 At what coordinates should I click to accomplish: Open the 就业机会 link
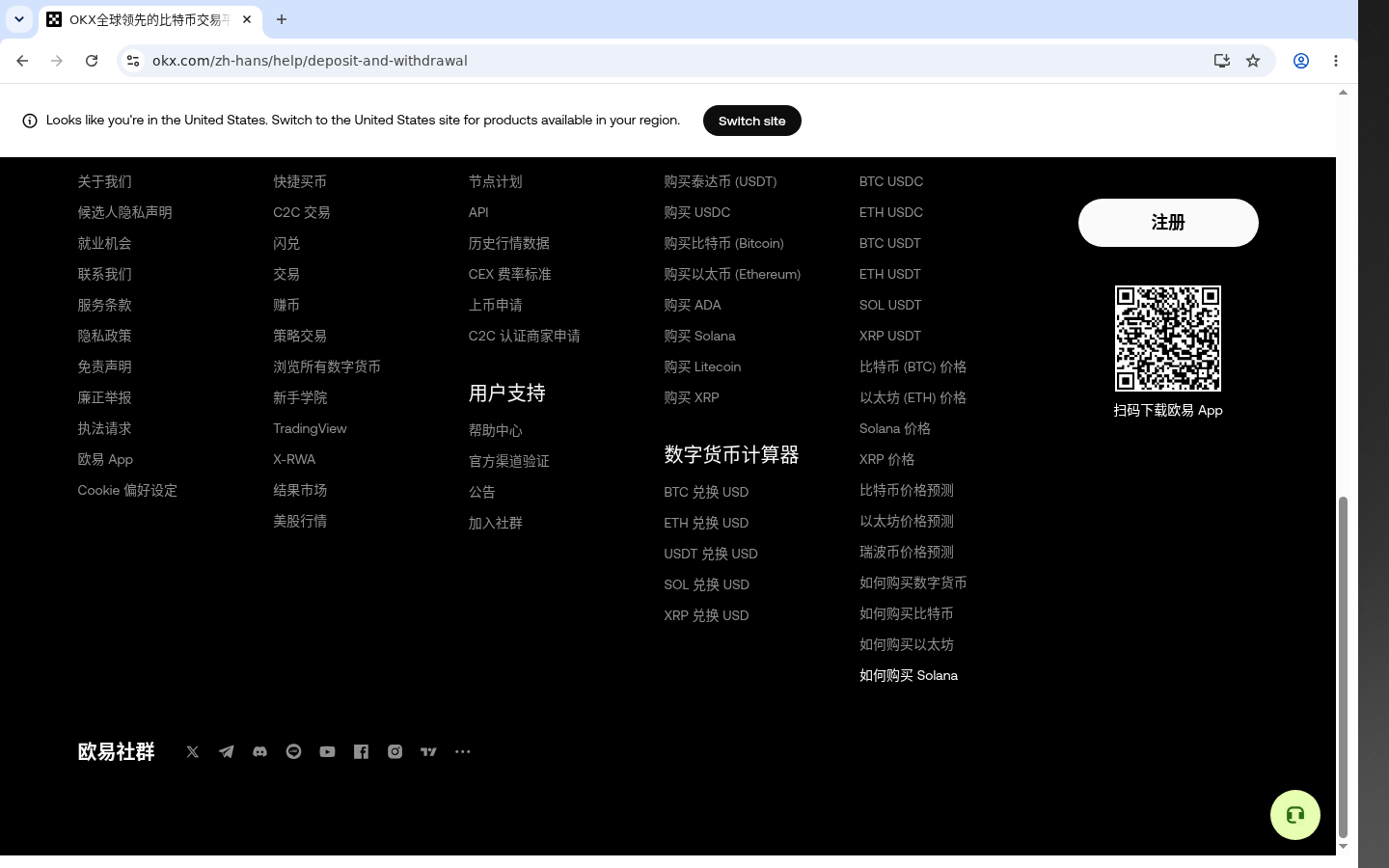105,243
